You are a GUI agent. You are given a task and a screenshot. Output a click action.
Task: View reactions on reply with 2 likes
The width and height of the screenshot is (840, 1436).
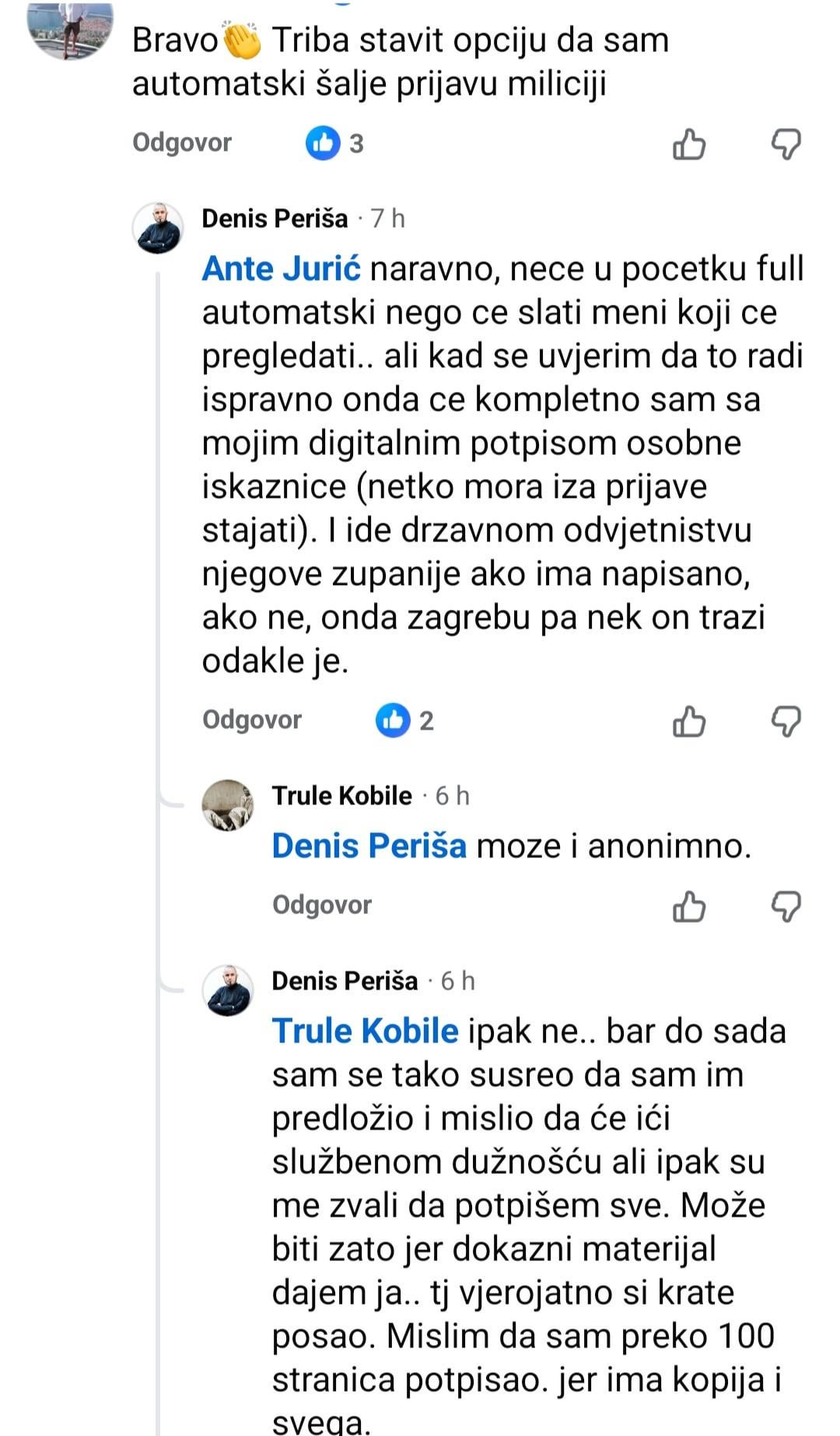pyautogui.click(x=404, y=720)
